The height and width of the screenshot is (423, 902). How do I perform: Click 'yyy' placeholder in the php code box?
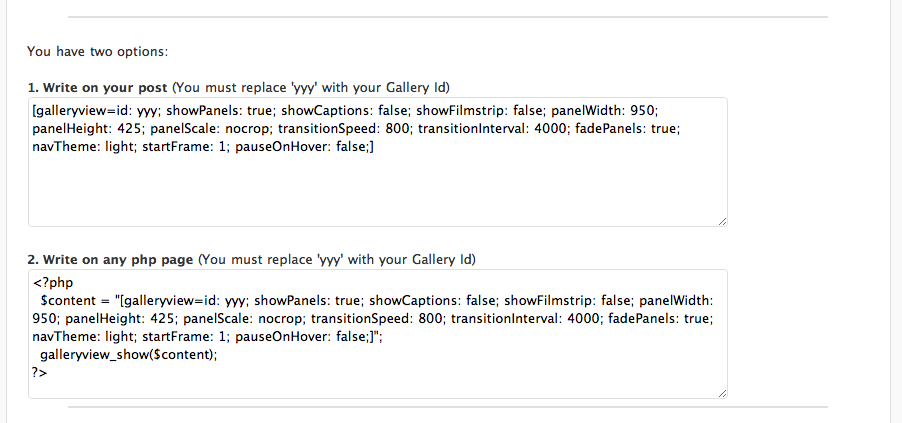[235, 301]
